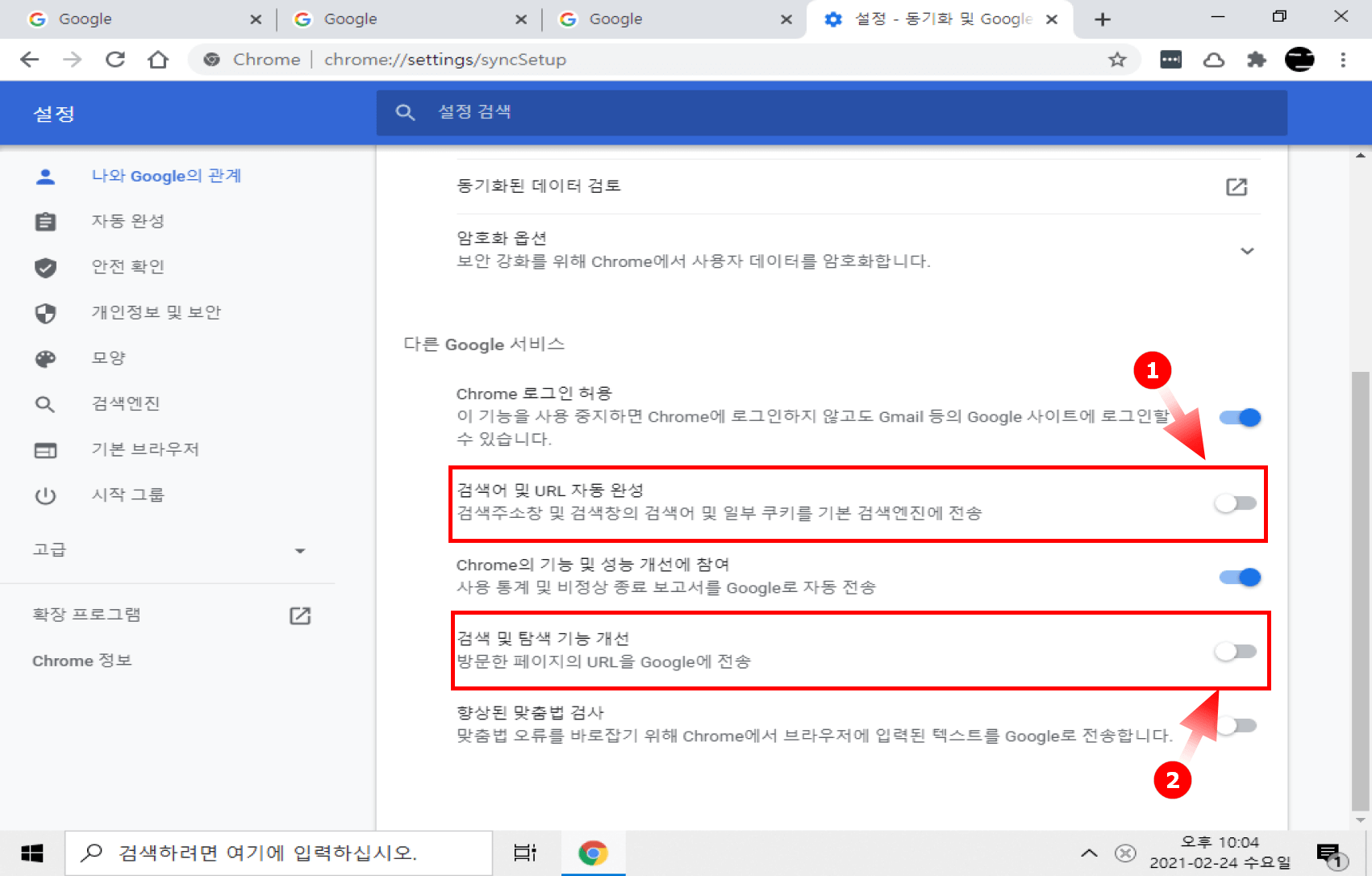The height and width of the screenshot is (876, 1372).
Task: Click the scrollbar down arrow
Action: (x=1361, y=820)
